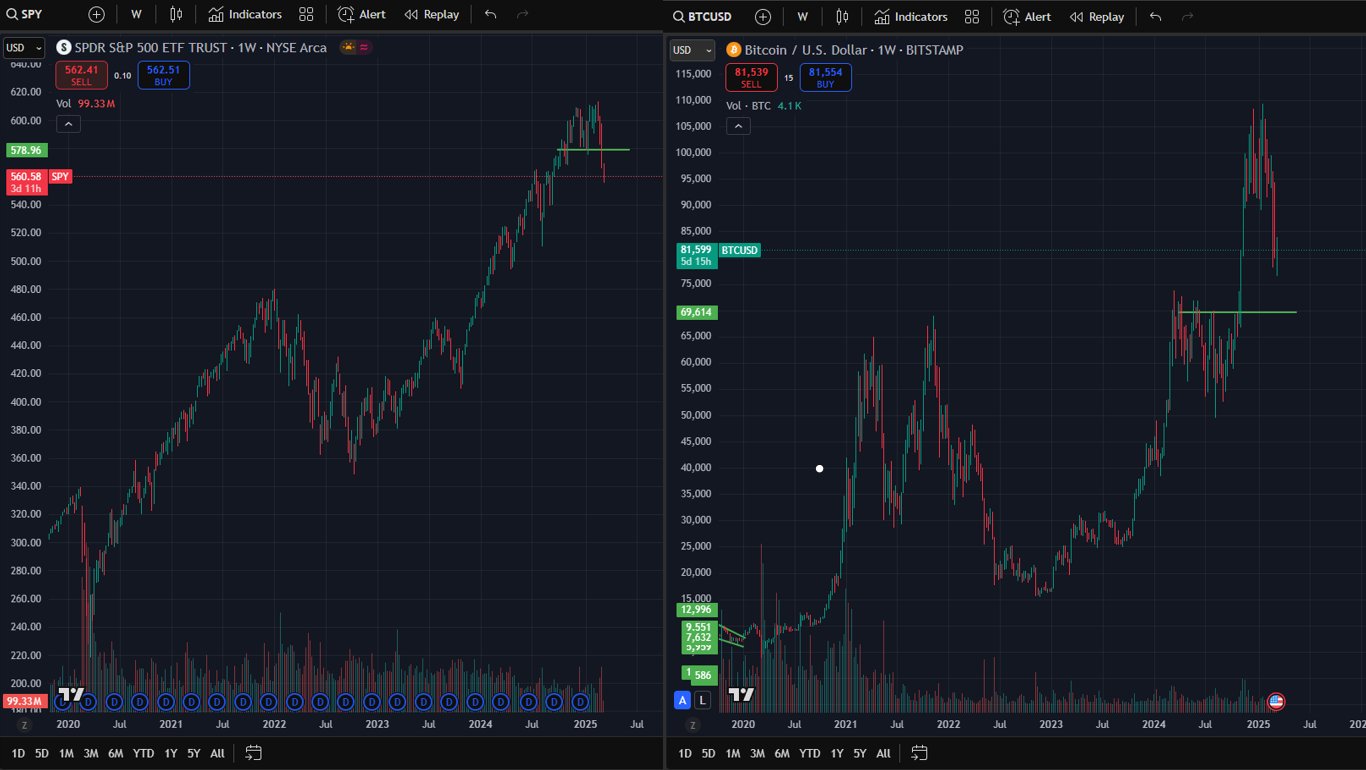Click the SPDR S&P 500 ETF logo icon
Screen dimensions: 1366x770
tap(64, 47)
